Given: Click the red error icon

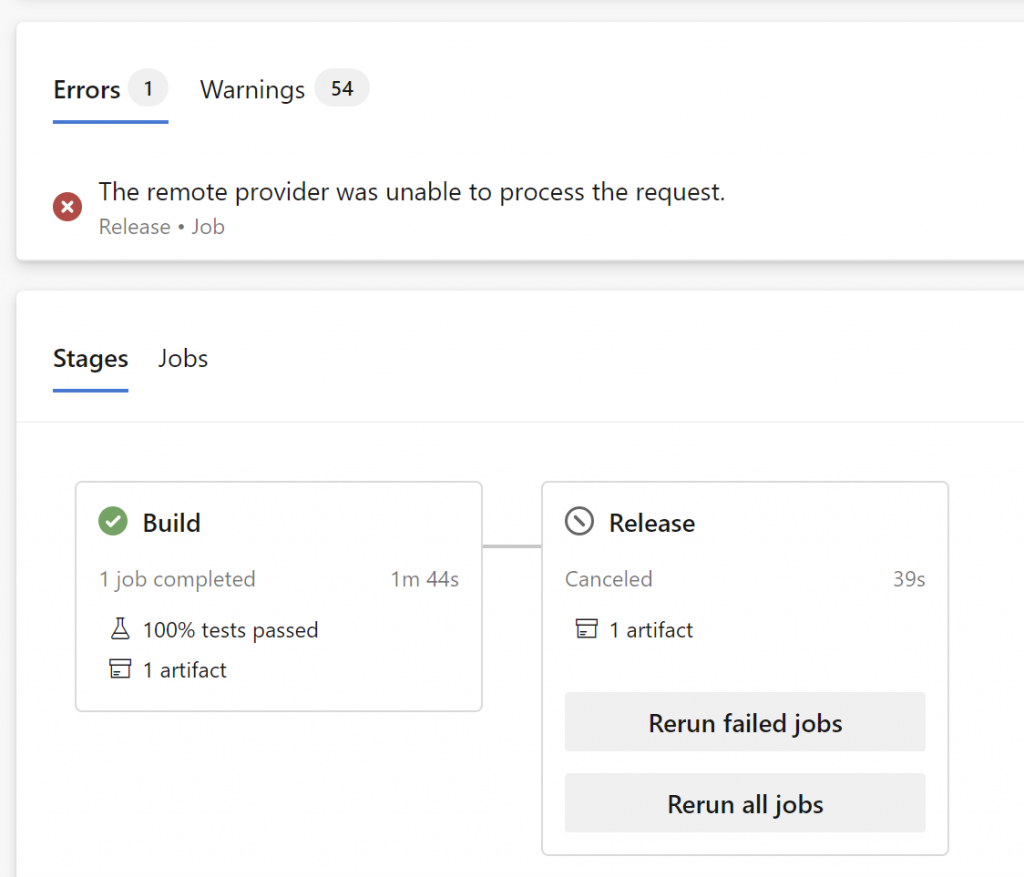Looking at the screenshot, I should 67,207.
